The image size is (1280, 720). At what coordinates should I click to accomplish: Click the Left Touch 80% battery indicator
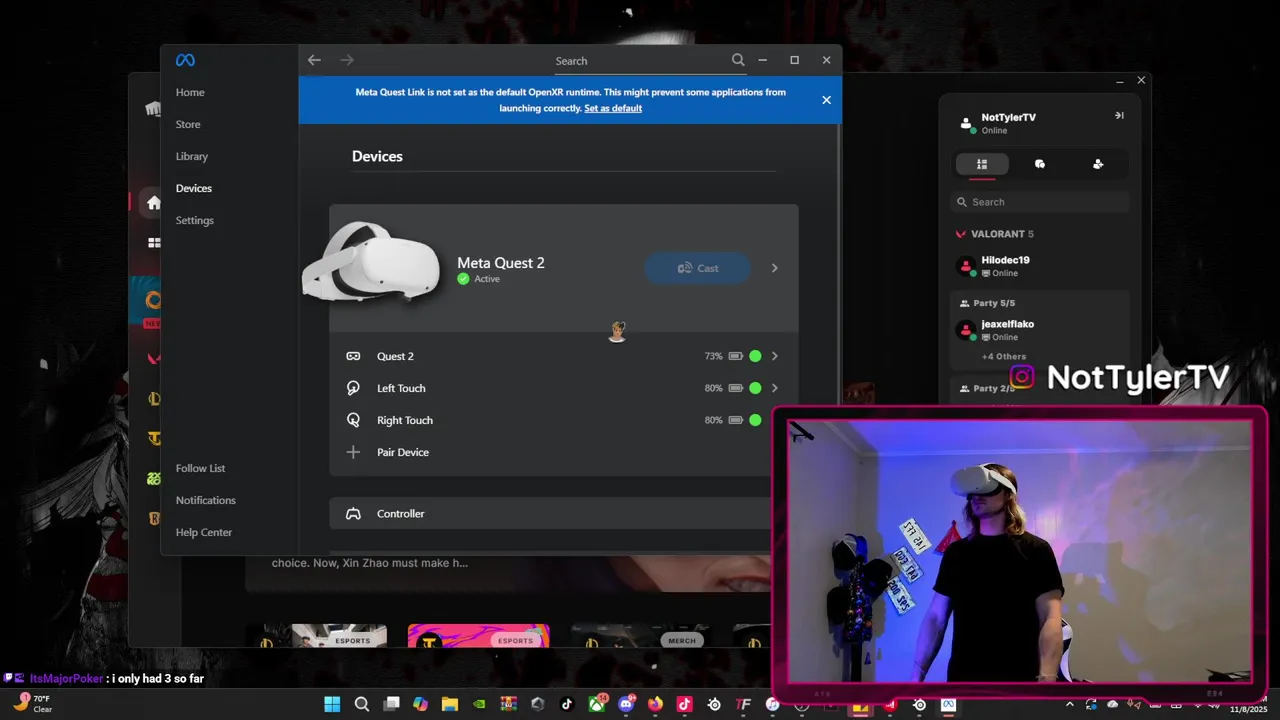click(724, 388)
